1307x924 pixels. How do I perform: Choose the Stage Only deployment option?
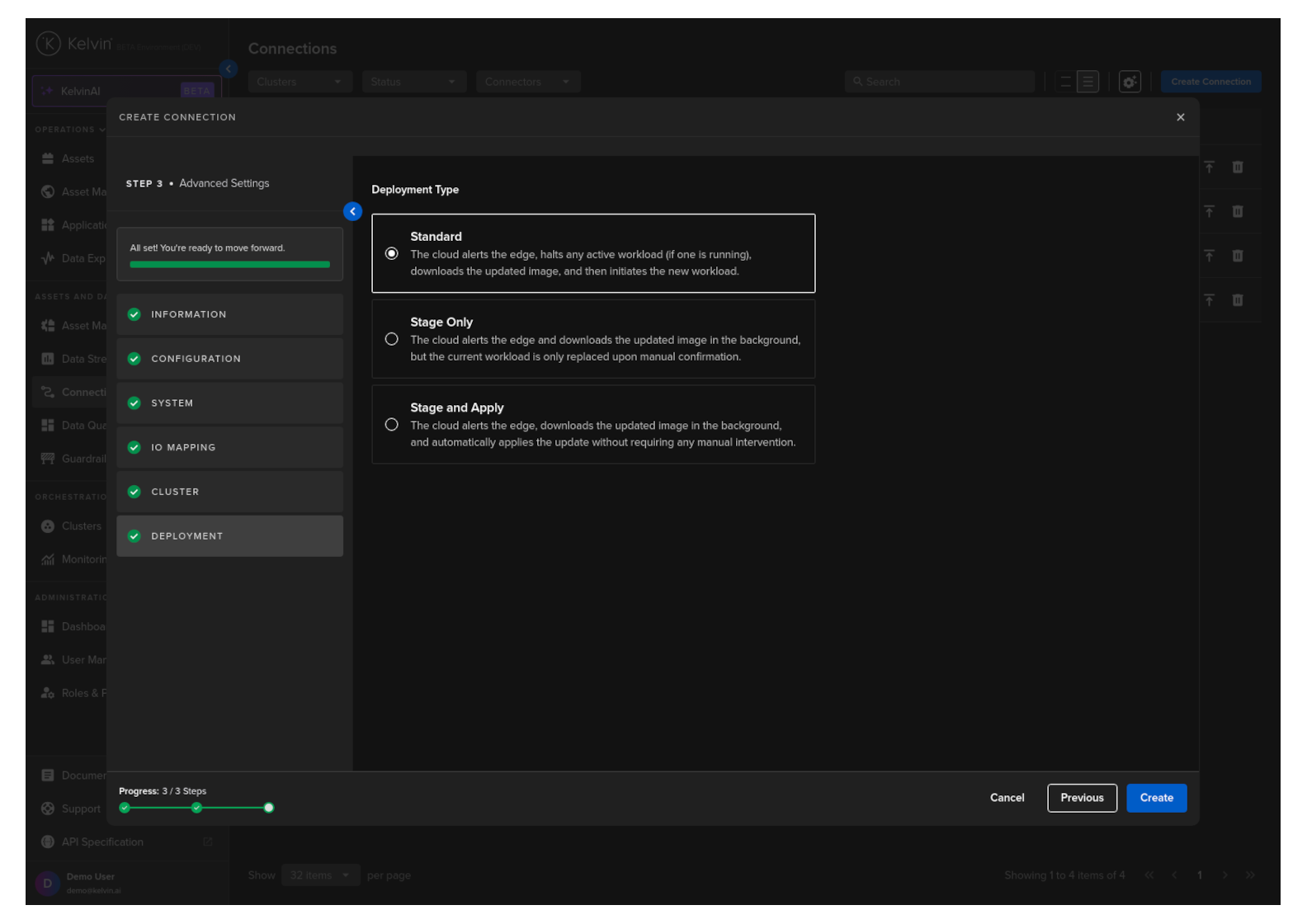point(392,339)
